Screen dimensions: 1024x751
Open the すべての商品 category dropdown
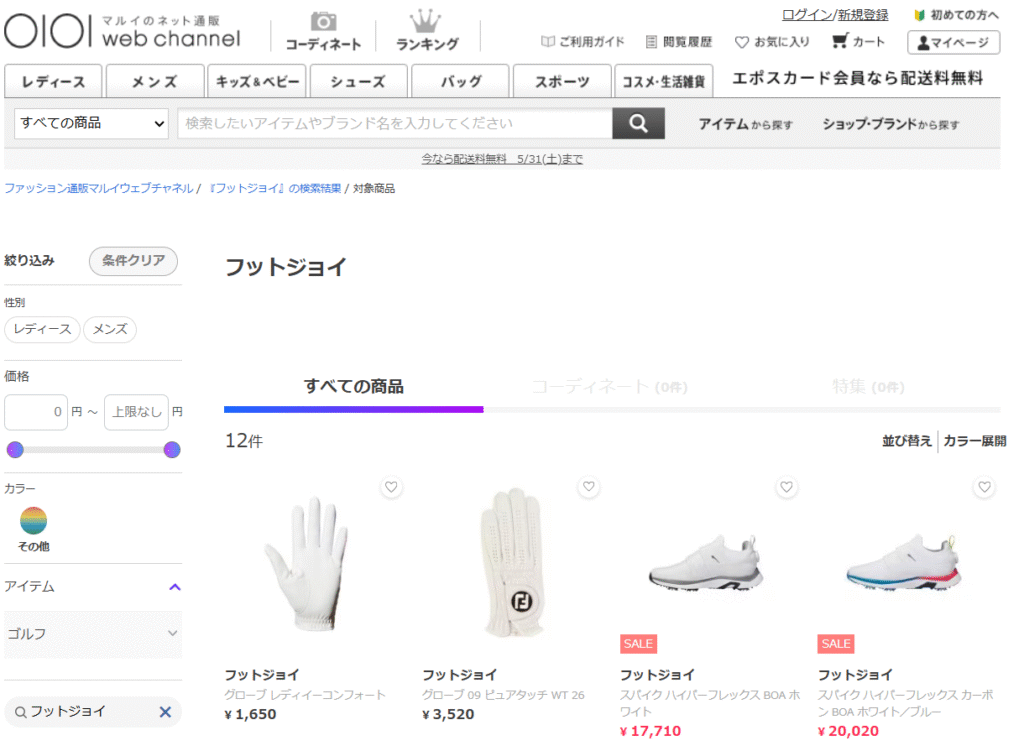click(91, 123)
